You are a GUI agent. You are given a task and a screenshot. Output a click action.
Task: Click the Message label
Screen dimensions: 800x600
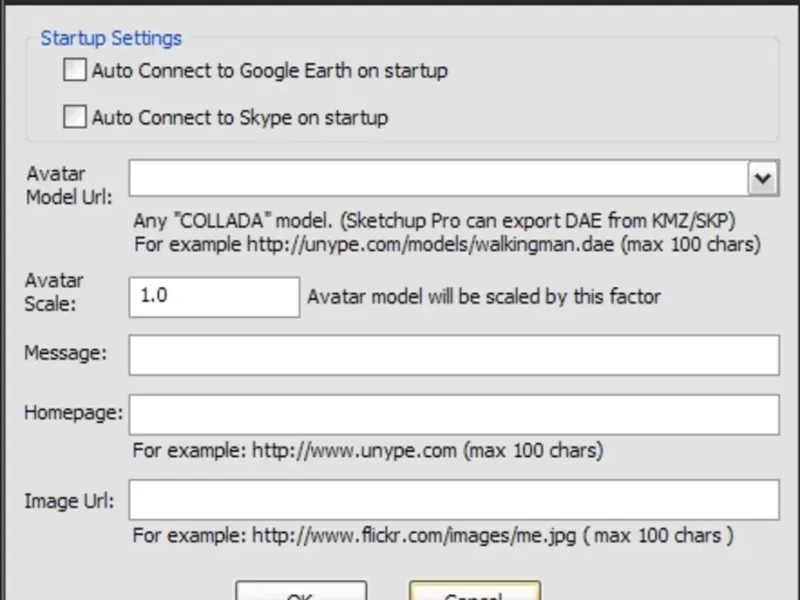[x=66, y=353]
